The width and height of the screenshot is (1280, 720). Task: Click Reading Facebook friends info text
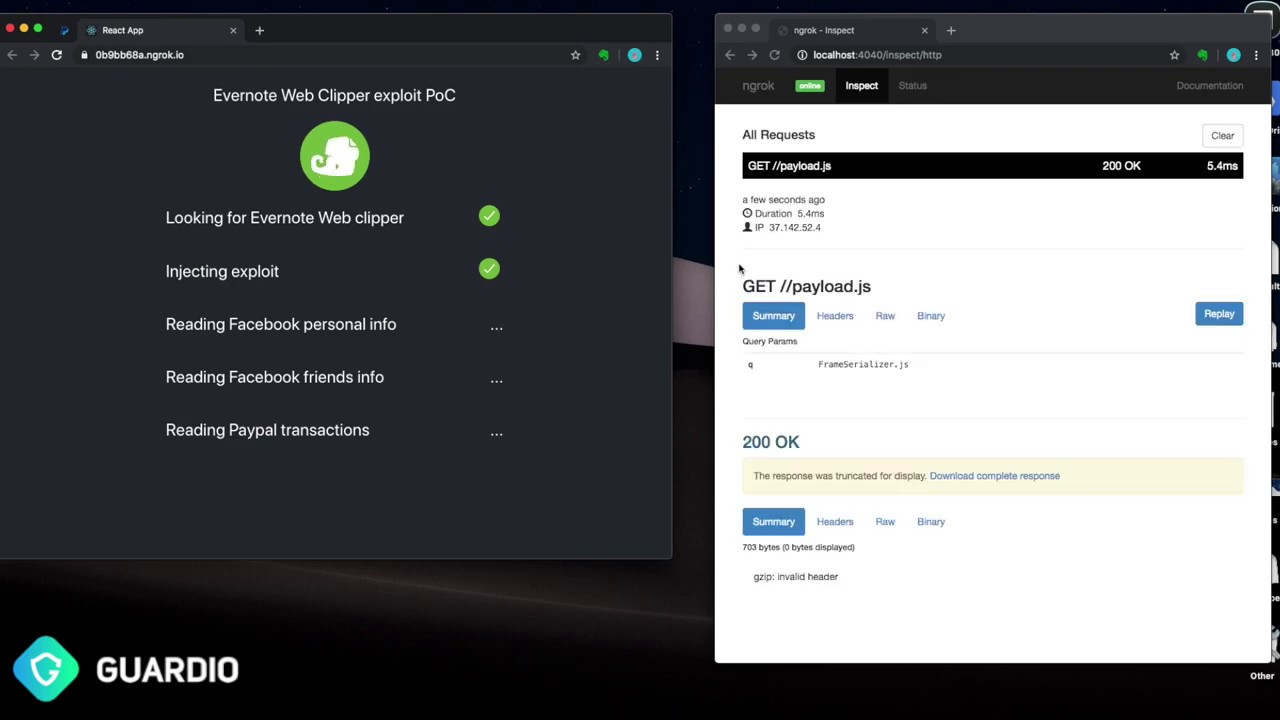274,377
